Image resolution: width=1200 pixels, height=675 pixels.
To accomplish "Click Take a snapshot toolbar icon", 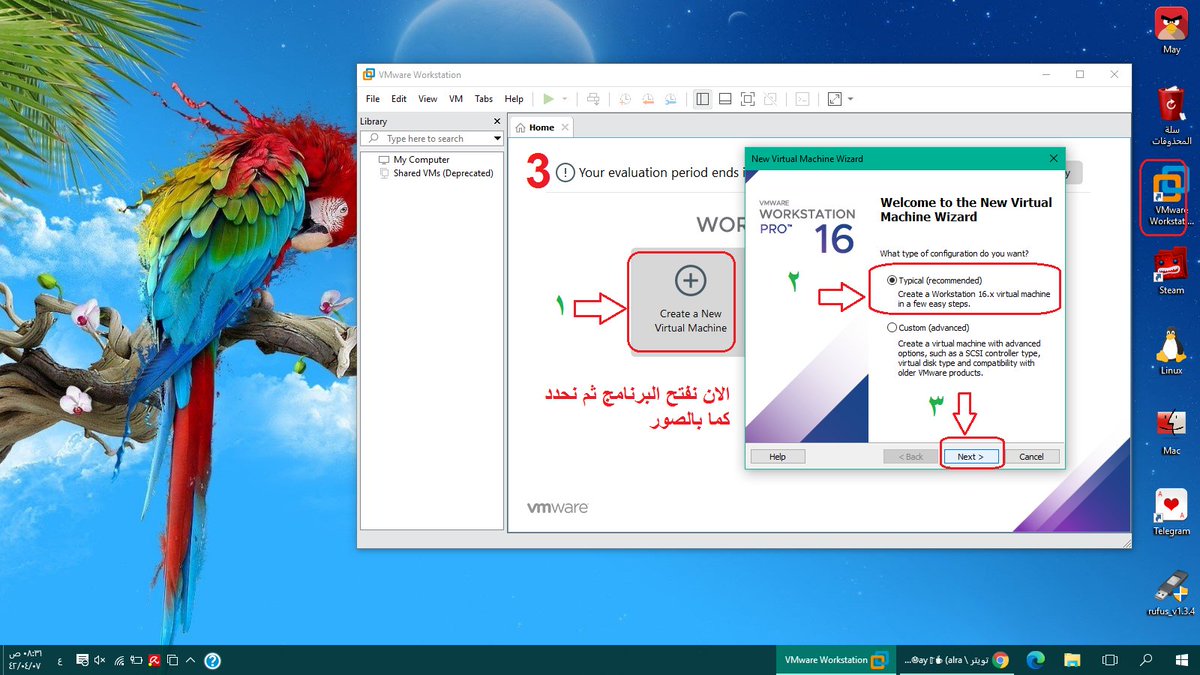I will (x=625, y=99).
